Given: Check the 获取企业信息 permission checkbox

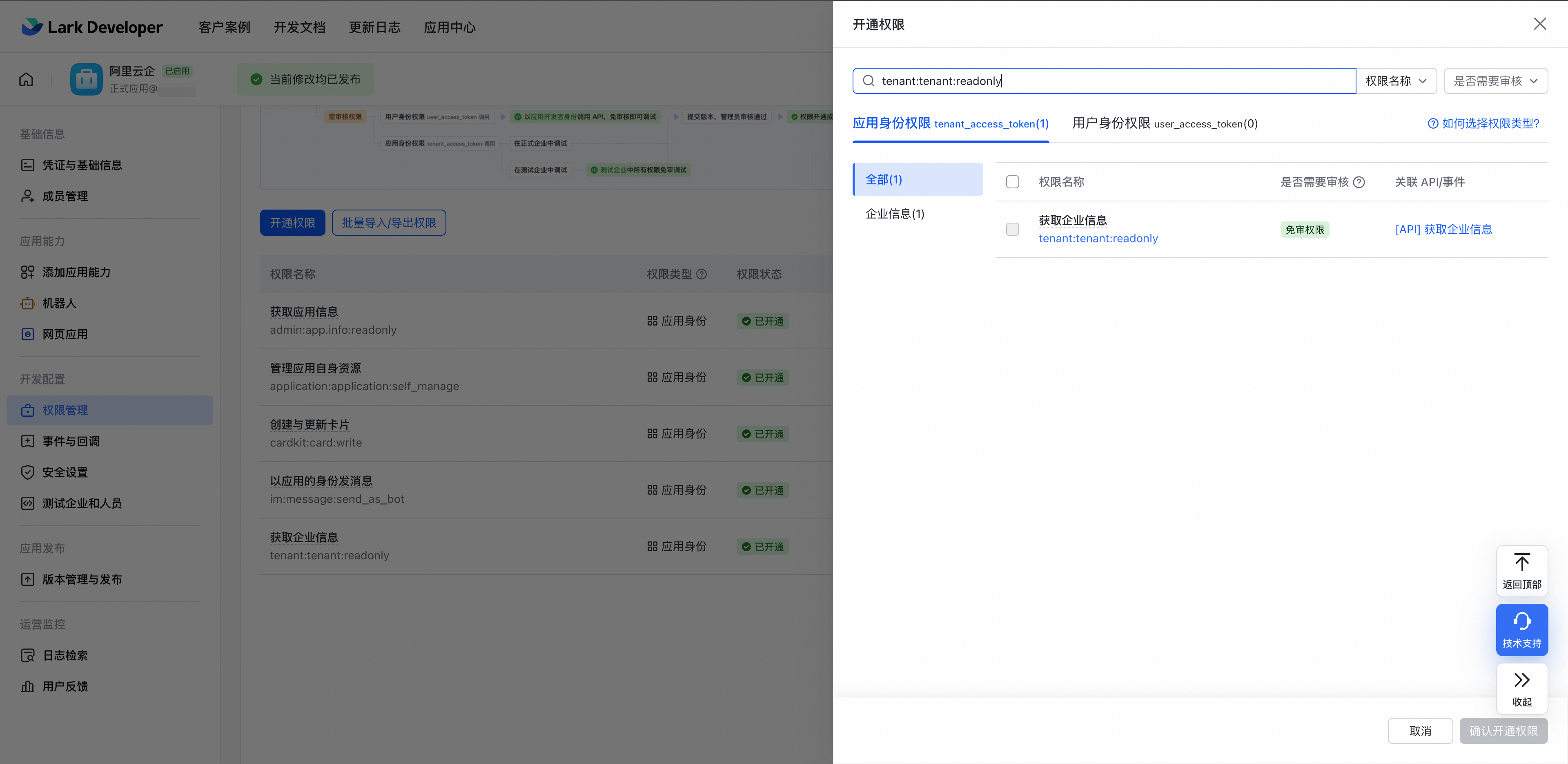Looking at the screenshot, I should tap(1012, 229).
